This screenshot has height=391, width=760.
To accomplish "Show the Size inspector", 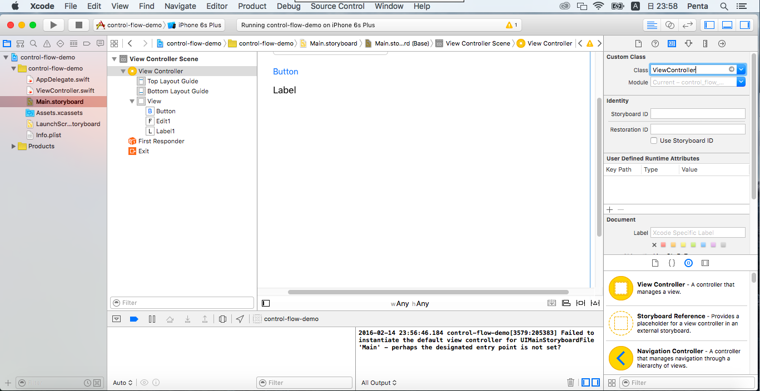I will pos(705,44).
